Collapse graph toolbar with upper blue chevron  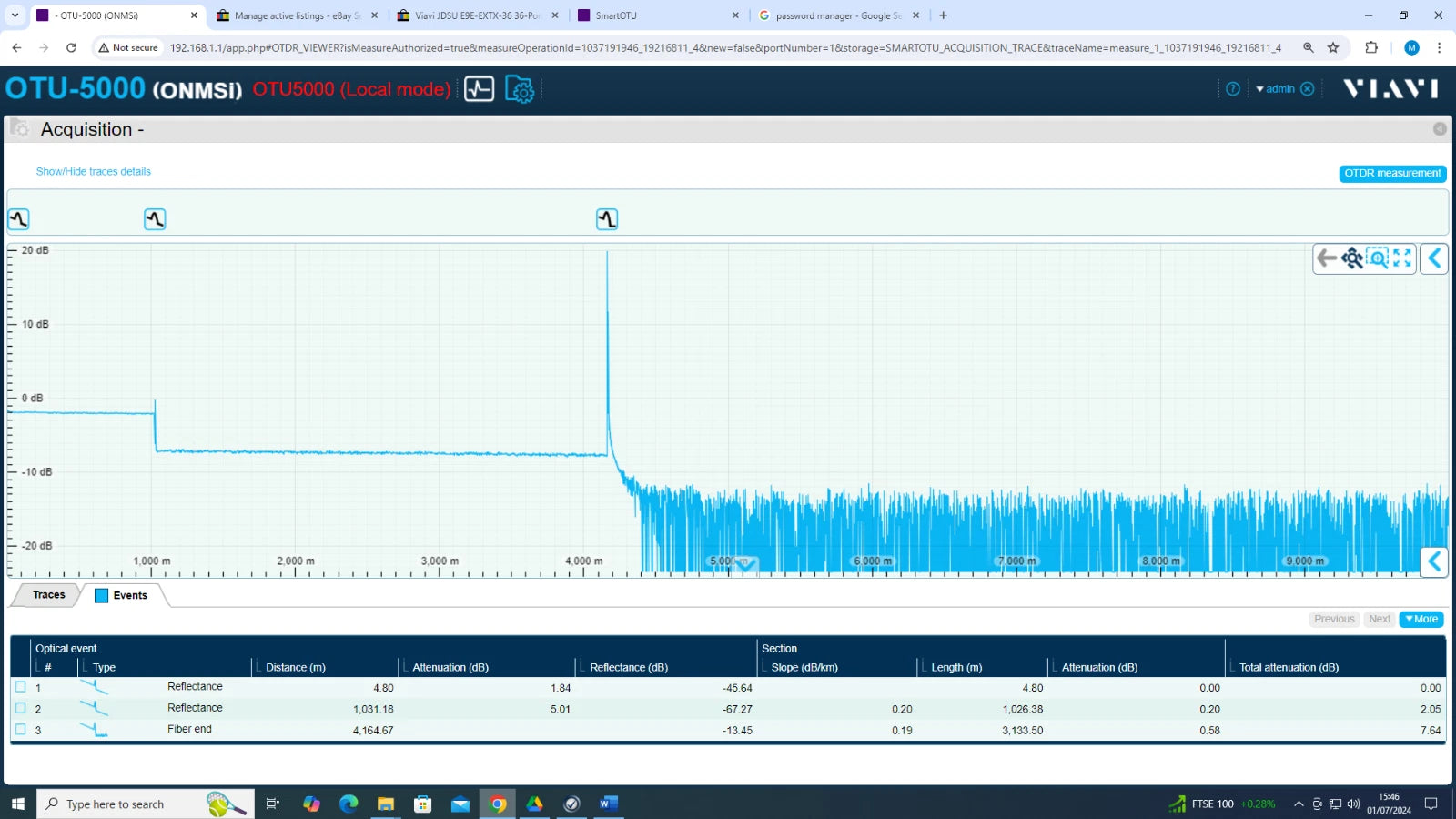click(x=1434, y=258)
